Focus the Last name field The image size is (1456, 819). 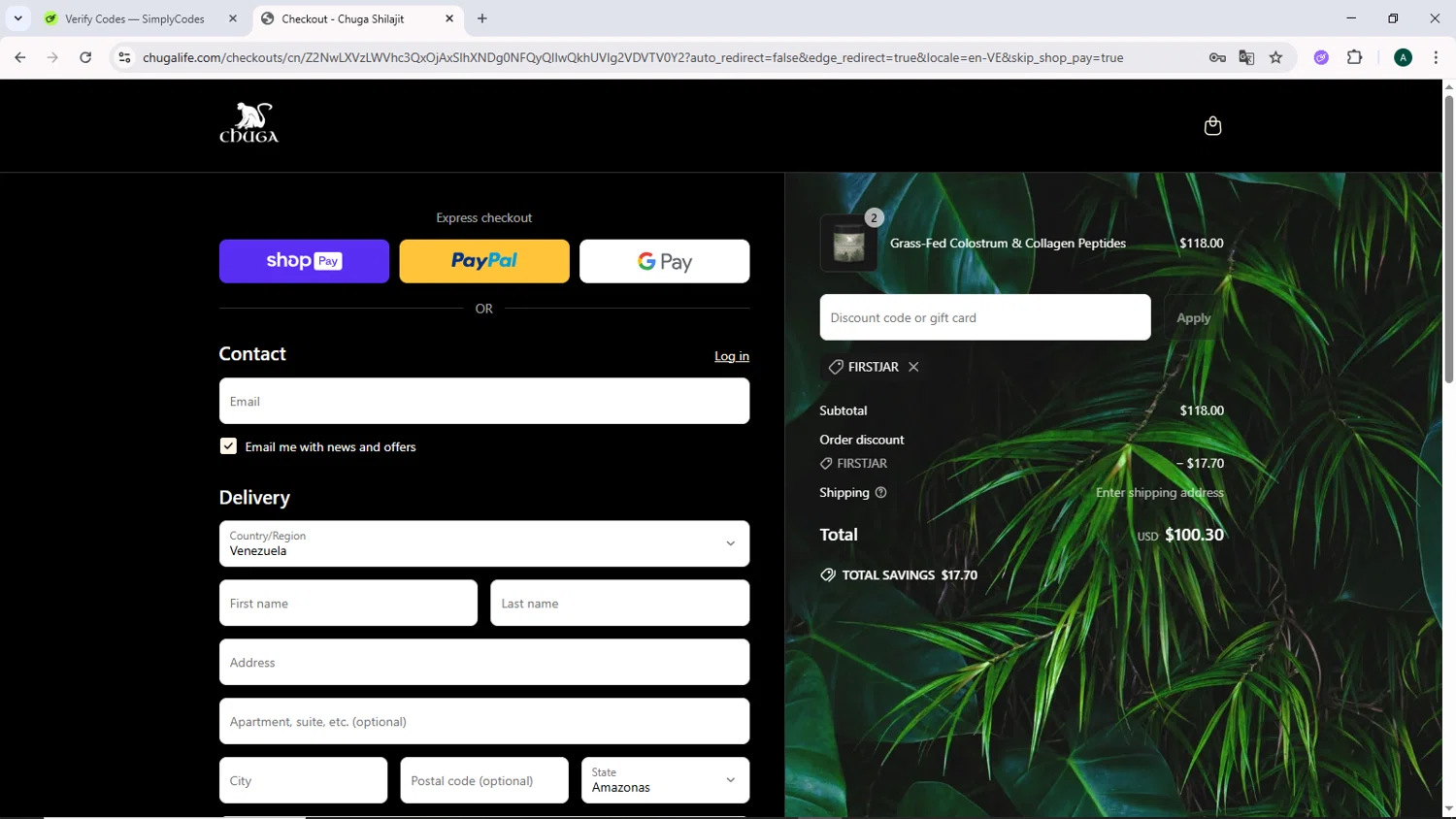(620, 603)
